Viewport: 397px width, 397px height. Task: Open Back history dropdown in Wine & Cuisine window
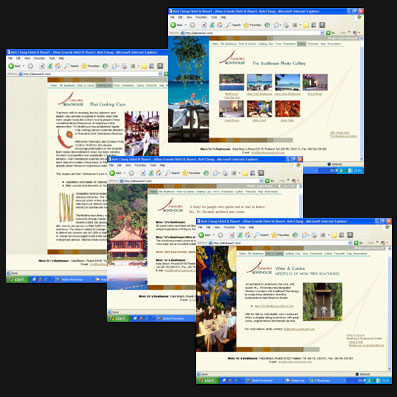point(214,235)
